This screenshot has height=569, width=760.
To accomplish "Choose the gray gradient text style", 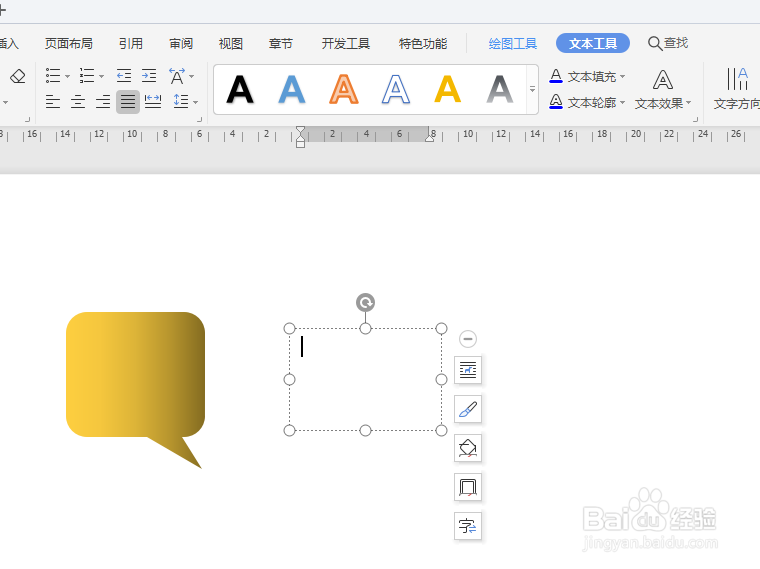I will point(500,90).
